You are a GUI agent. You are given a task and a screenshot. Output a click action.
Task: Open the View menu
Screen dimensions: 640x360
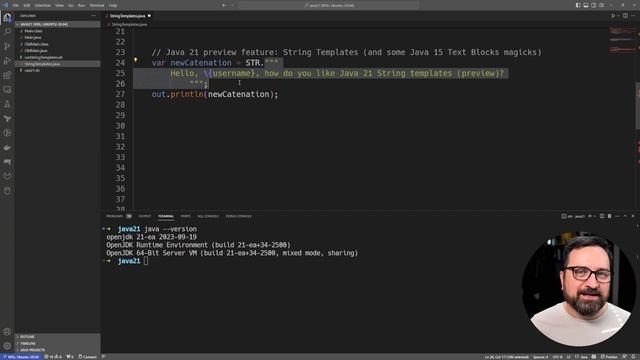coord(59,5)
